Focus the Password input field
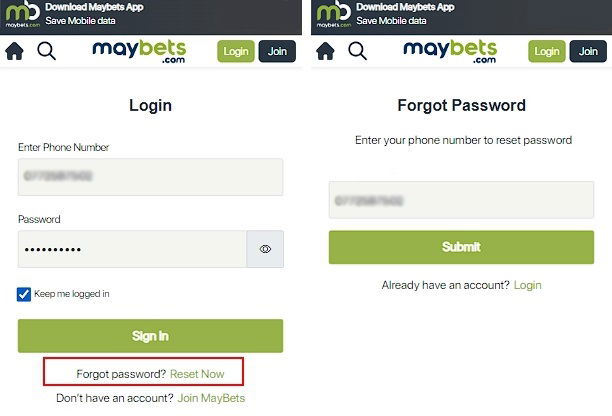Screen dimensions: 612x416 (132, 249)
